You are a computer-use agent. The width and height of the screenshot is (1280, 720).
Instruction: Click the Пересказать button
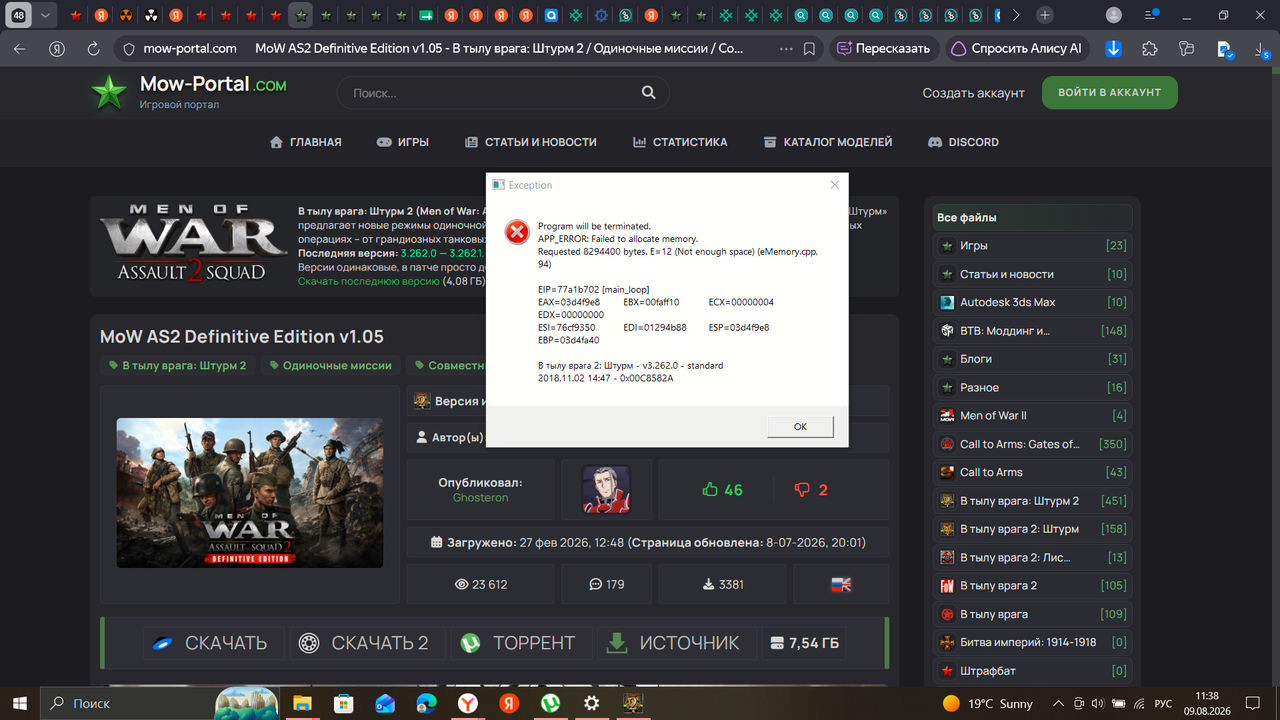[884, 48]
